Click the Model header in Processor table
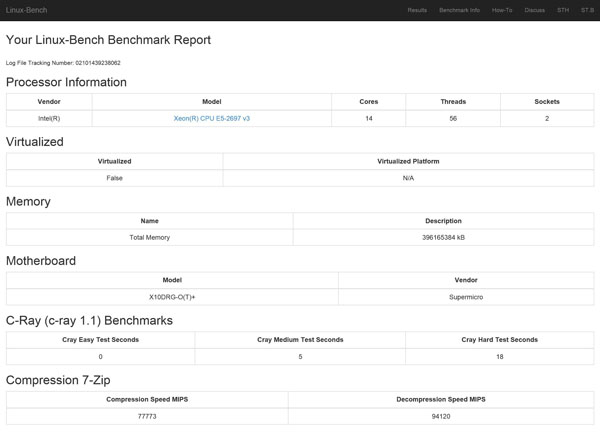Viewport: 600px width, 434px height. (212, 101)
